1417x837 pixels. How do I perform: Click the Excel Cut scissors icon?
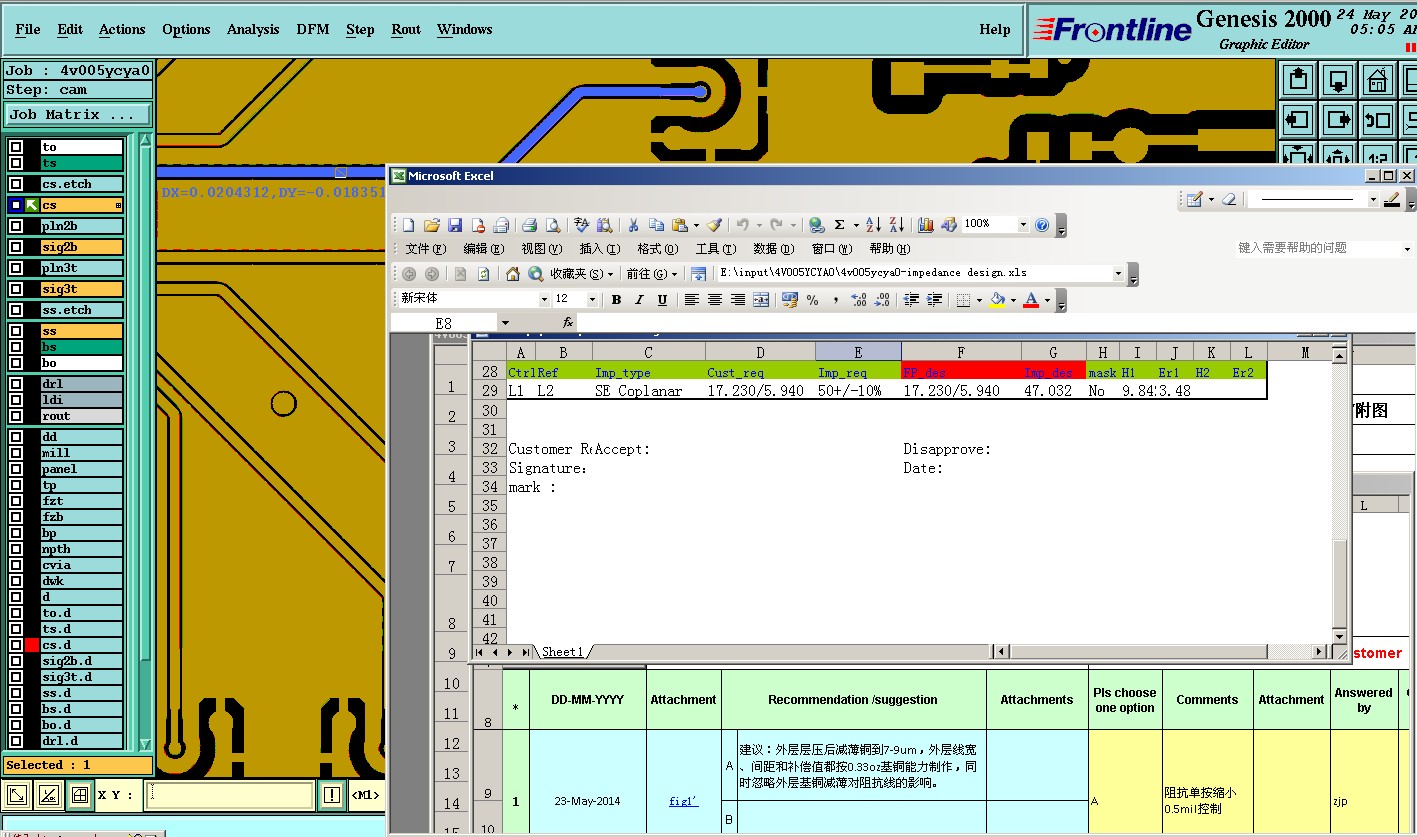click(633, 225)
